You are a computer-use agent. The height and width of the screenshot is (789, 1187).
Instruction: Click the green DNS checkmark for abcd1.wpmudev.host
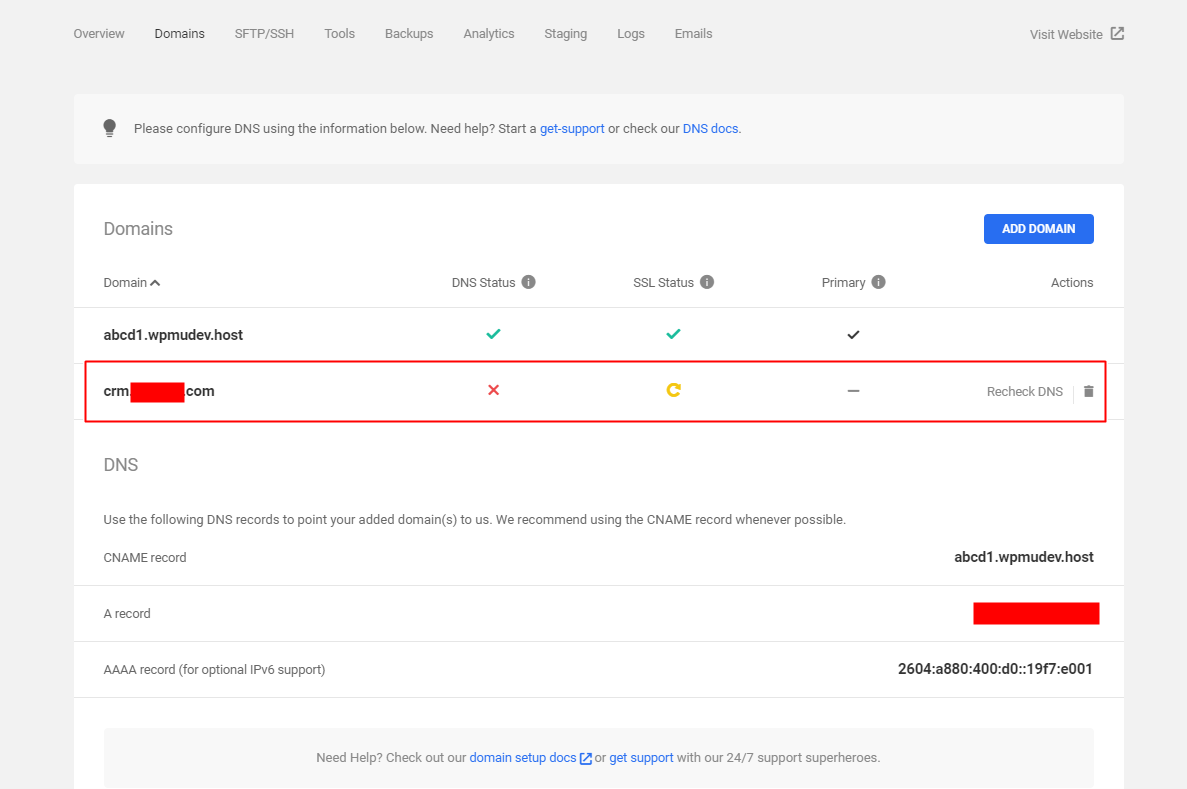click(x=494, y=334)
